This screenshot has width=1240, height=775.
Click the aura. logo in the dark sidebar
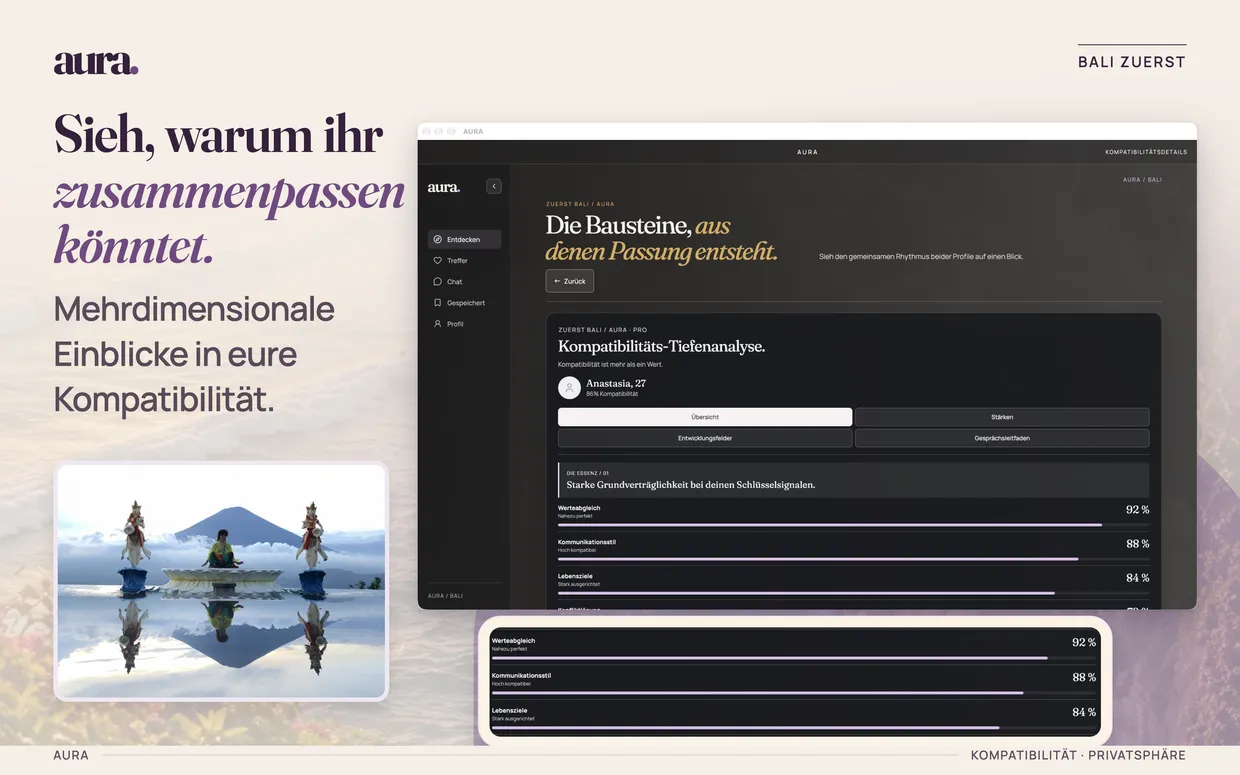tap(444, 187)
